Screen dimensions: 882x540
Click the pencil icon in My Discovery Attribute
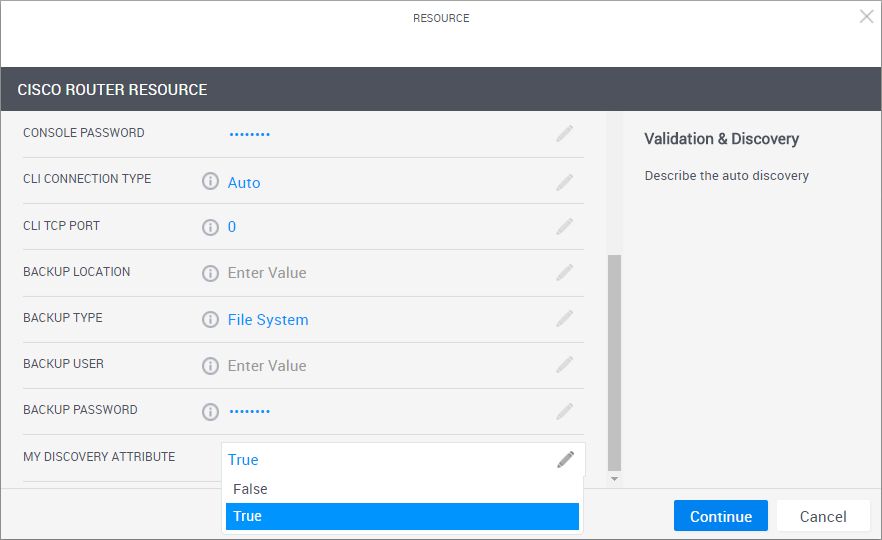click(566, 460)
